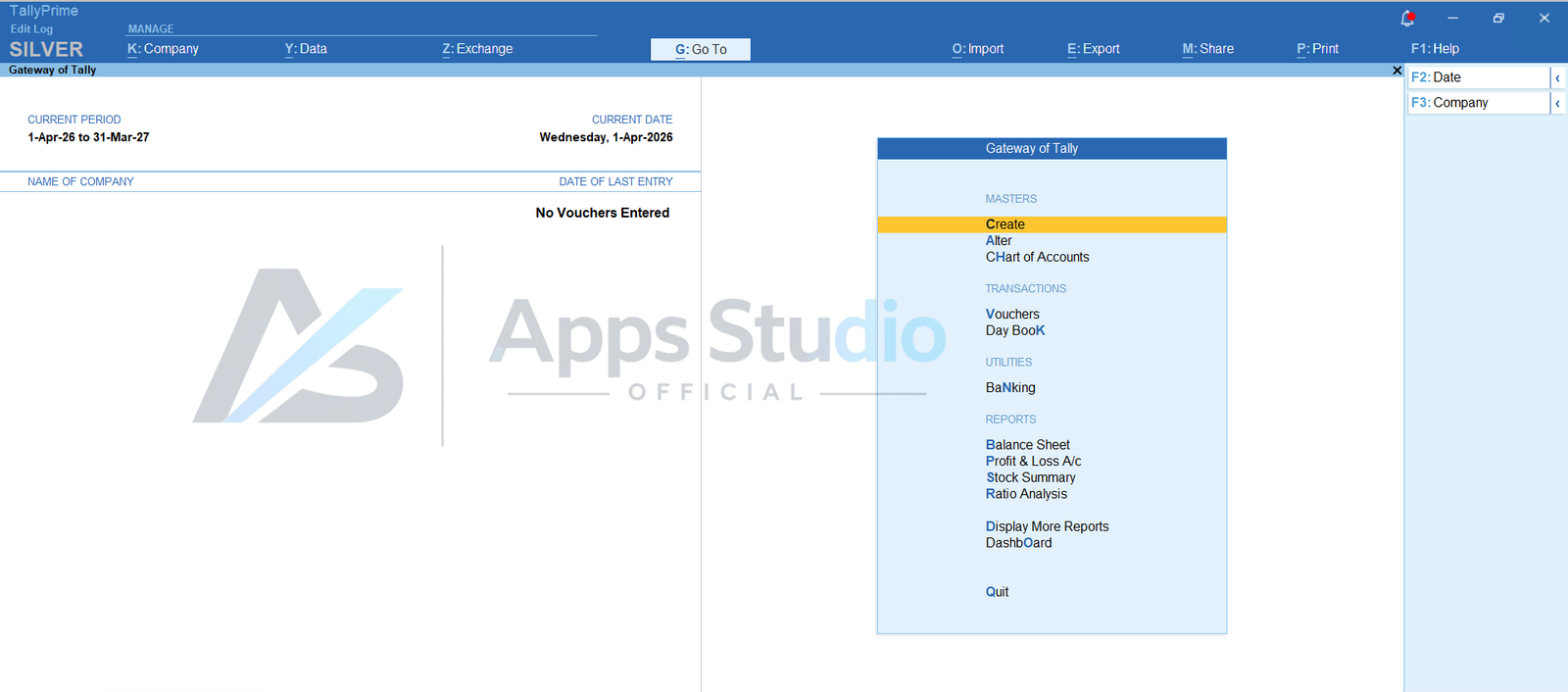Select Quit in Gateway menu

coord(997,592)
